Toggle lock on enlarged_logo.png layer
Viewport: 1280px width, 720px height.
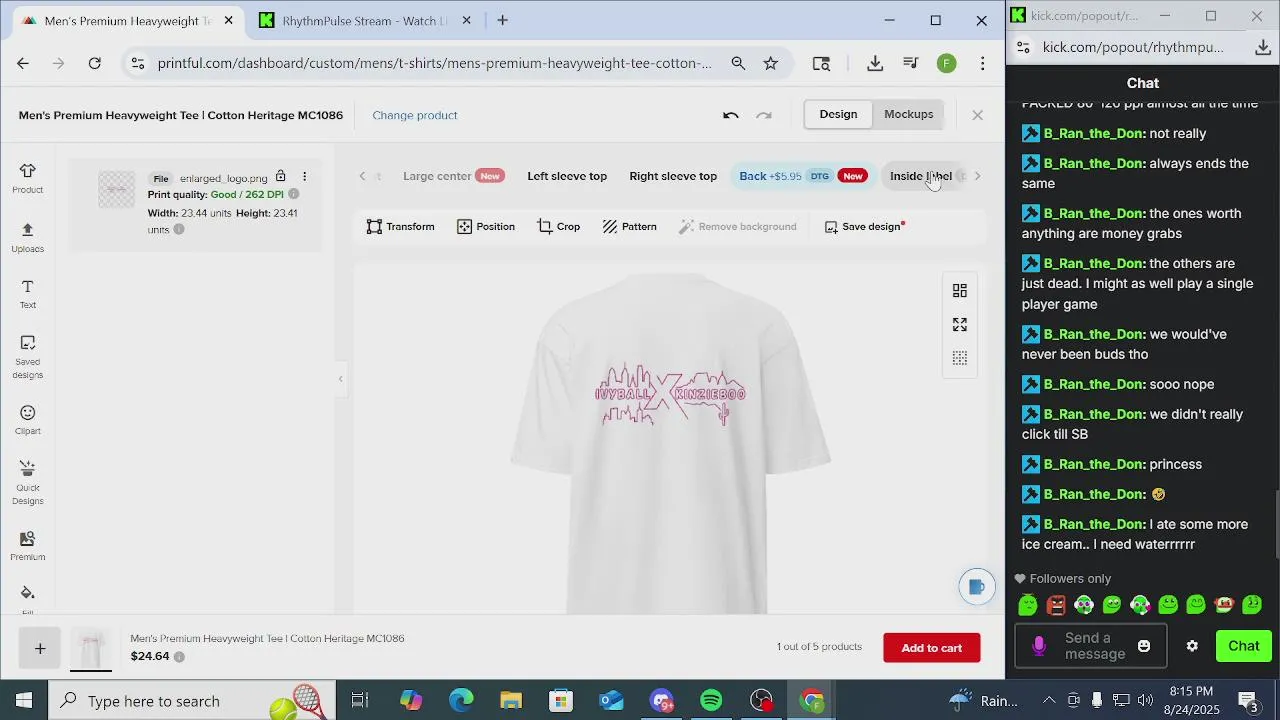tap(281, 177)
